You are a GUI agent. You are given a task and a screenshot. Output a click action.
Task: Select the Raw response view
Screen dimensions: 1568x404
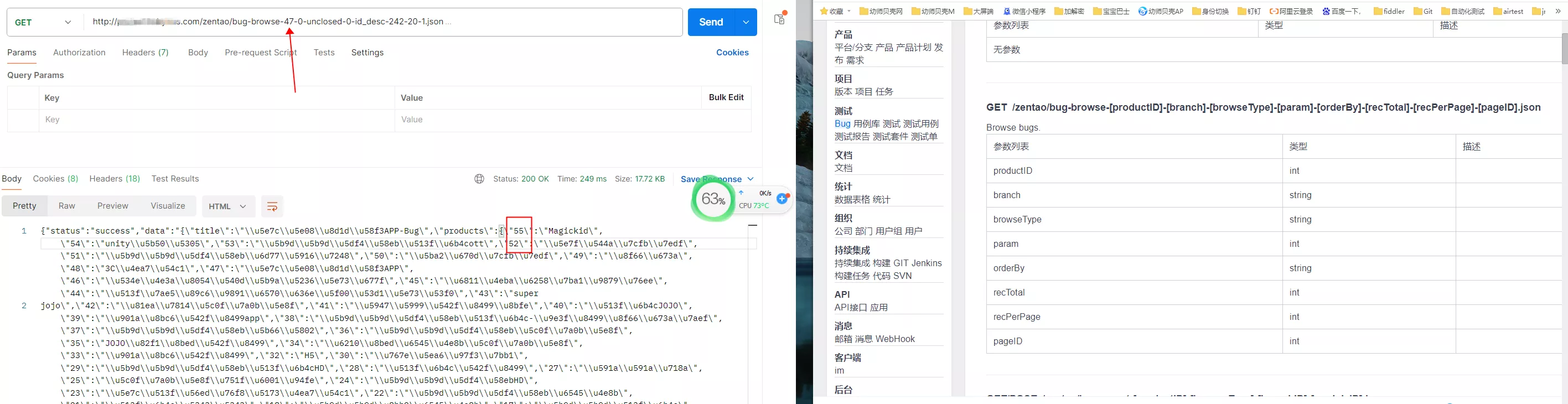tap(67, 206)
